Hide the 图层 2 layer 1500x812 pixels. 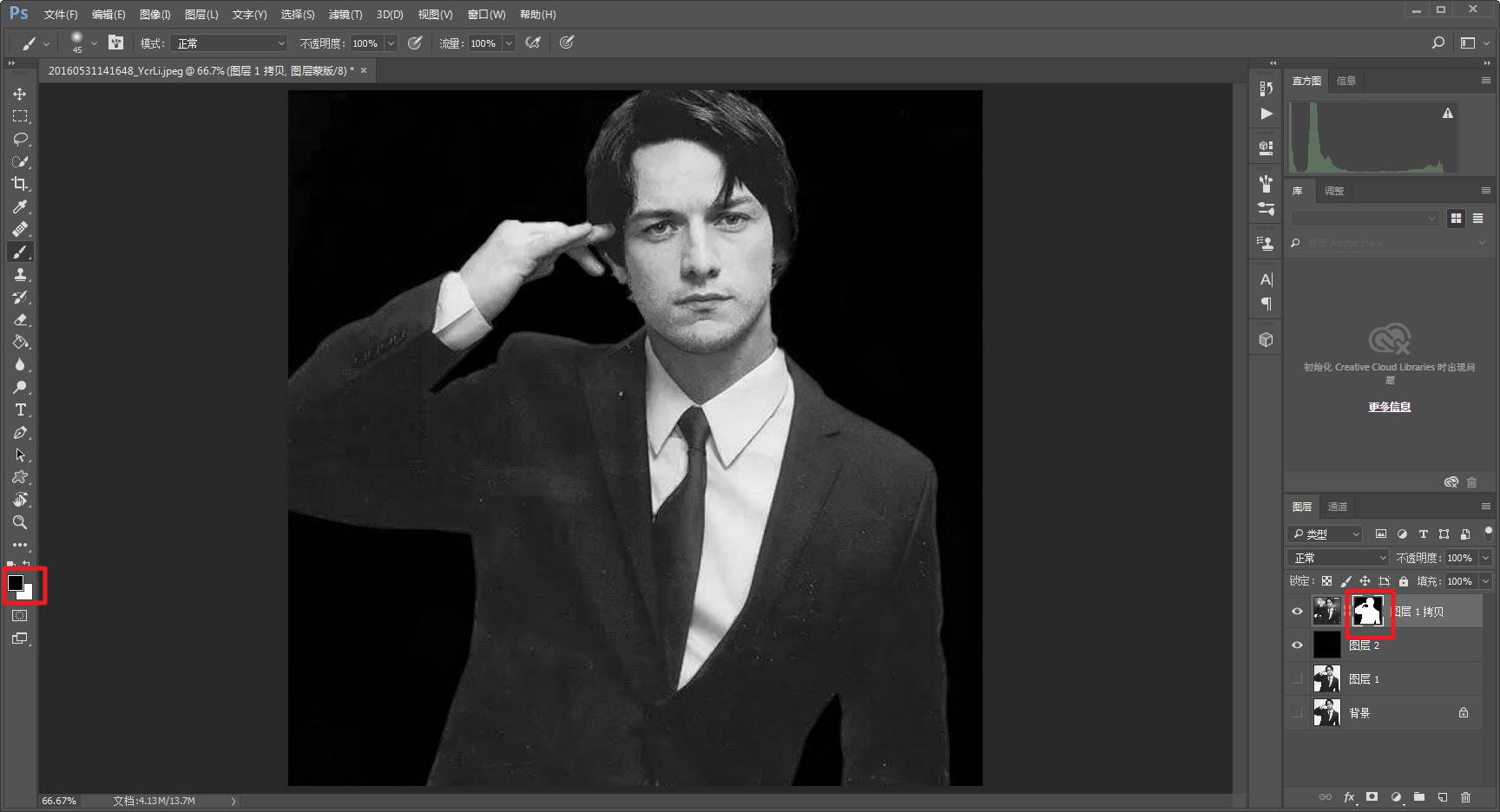click(1297, 645)
